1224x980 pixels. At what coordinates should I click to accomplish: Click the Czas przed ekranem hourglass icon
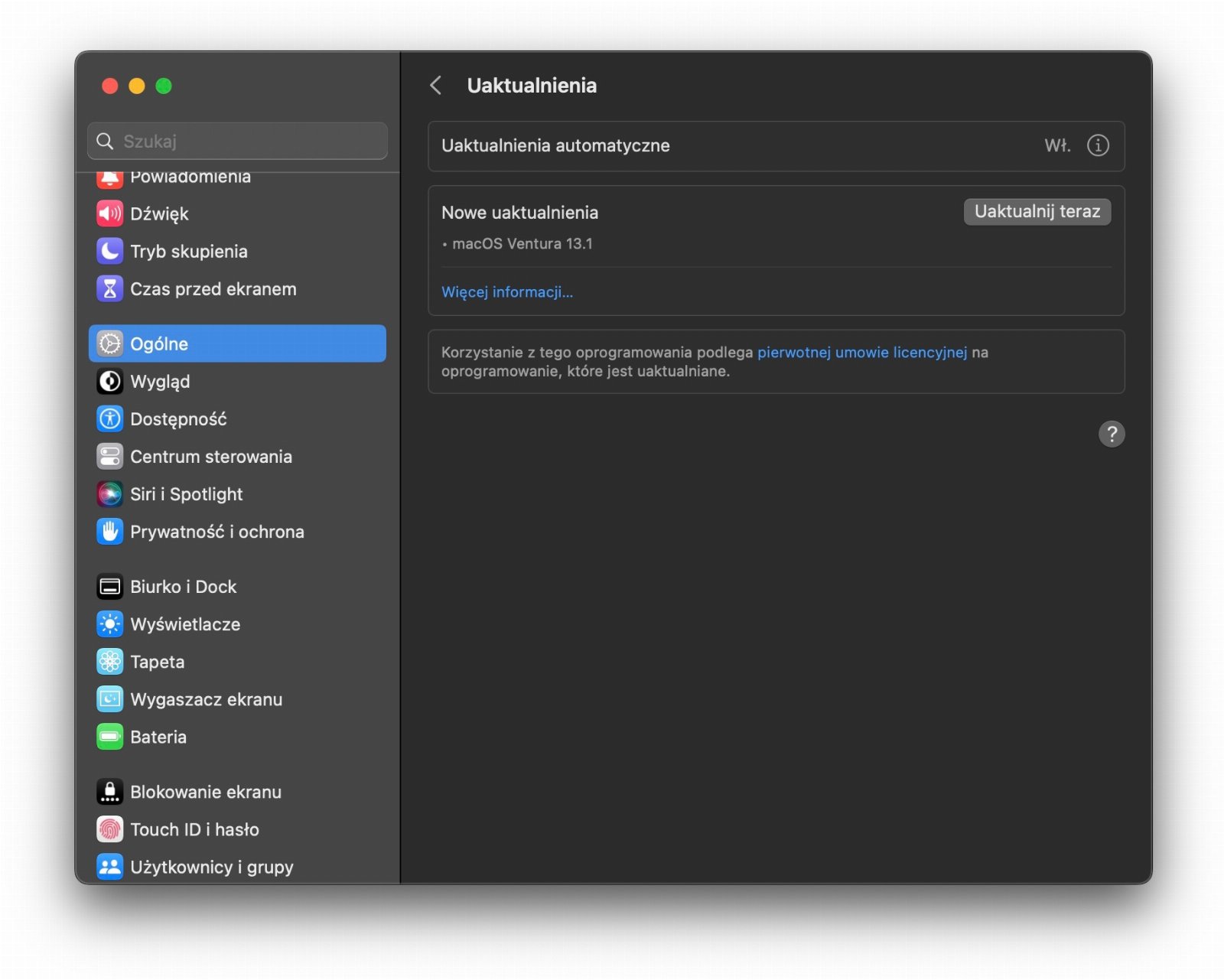[109, 288]
